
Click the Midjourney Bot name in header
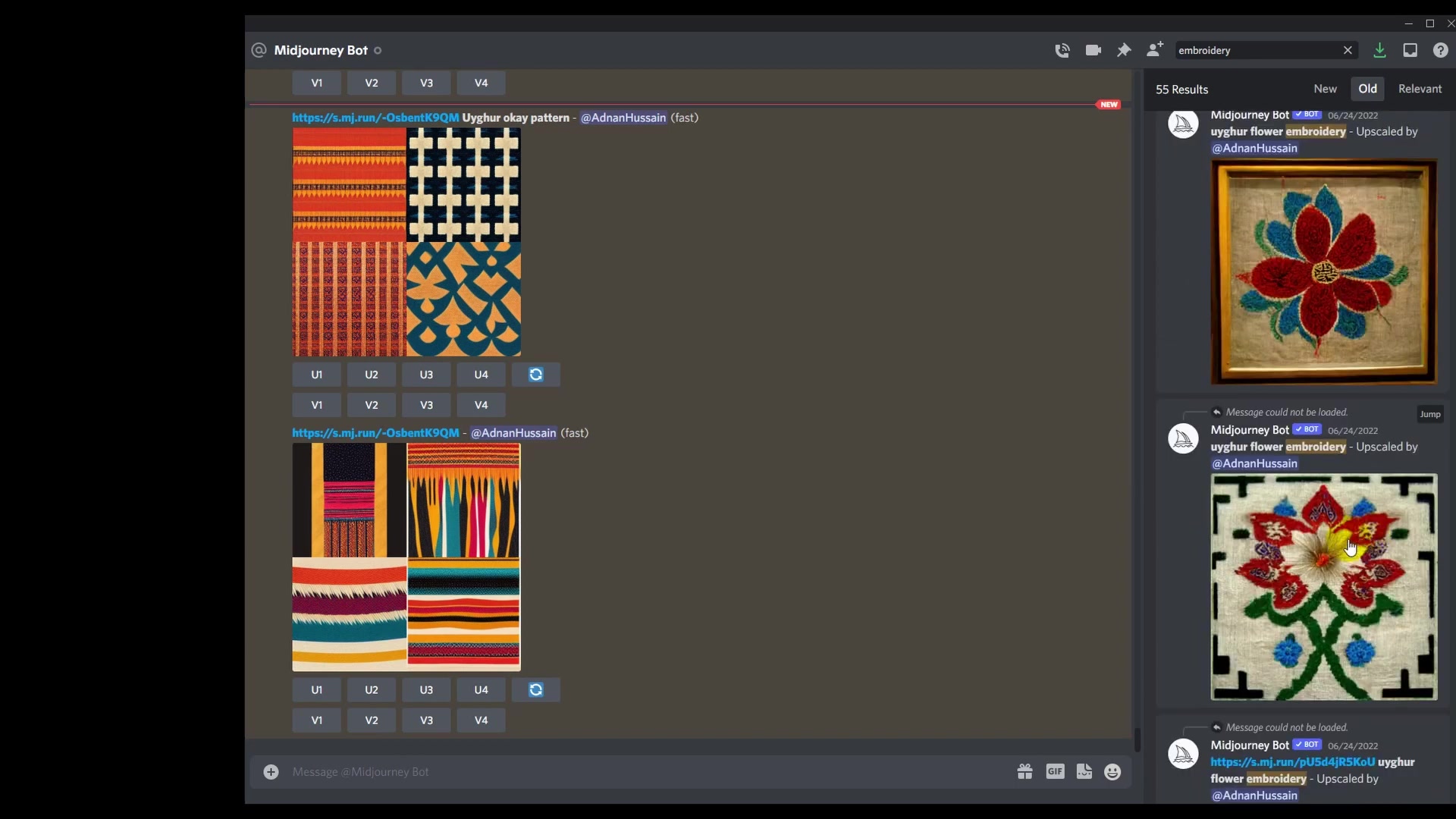[x=321, y=50]
